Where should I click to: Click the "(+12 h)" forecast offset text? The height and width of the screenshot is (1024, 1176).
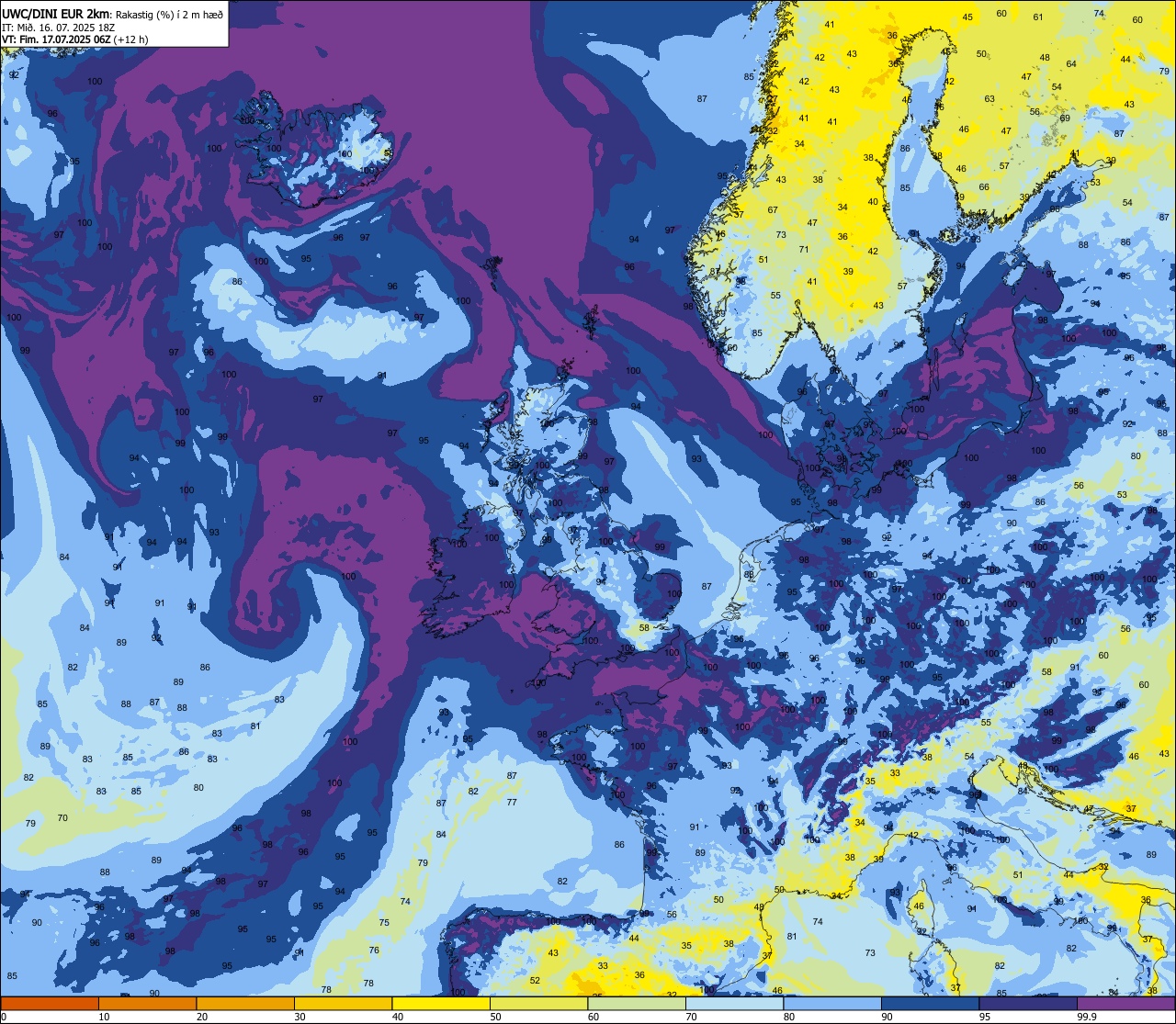click(x=131, y=39)
